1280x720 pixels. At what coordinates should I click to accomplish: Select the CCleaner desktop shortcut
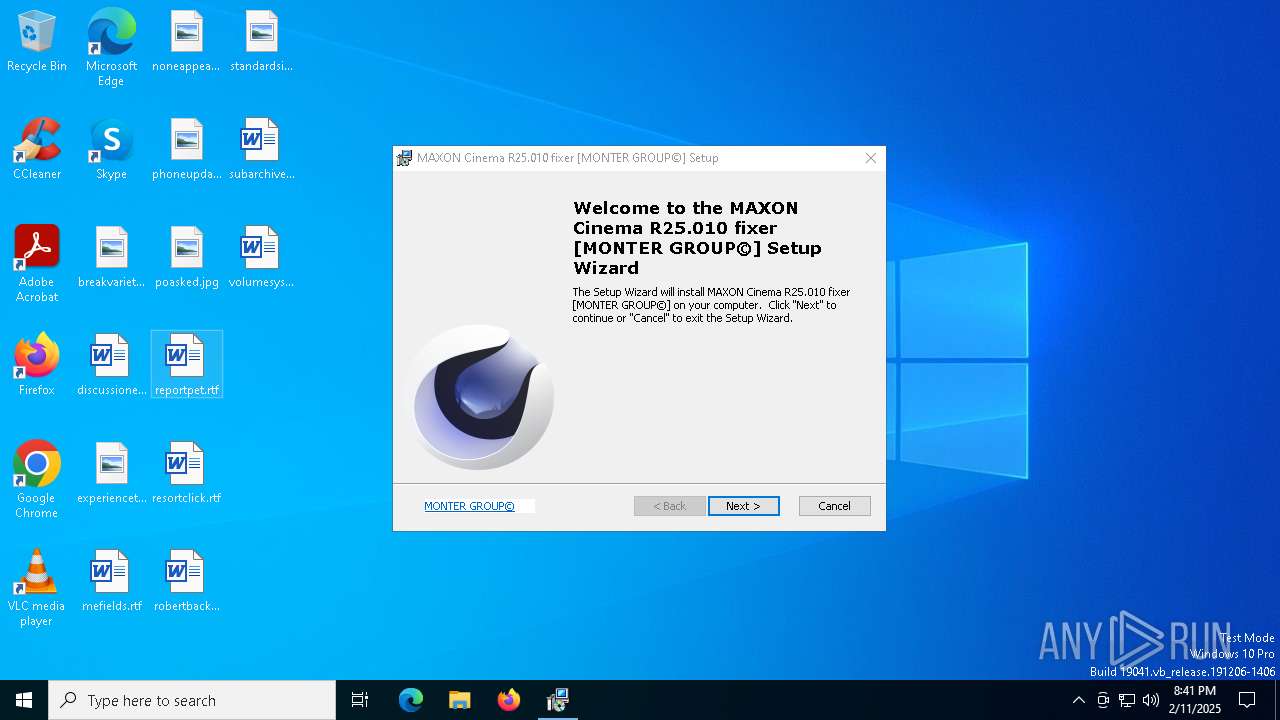coord(37,150)
